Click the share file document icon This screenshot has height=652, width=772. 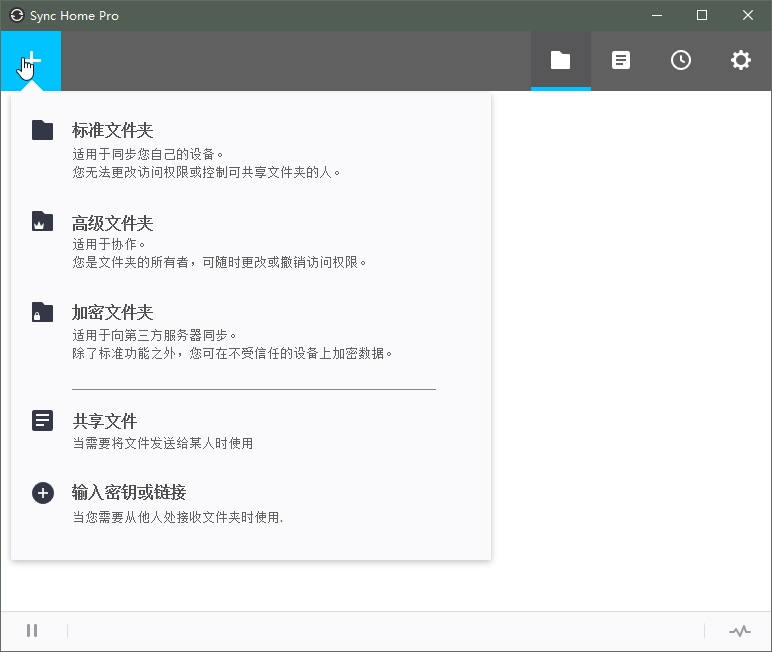click(42, 421)
